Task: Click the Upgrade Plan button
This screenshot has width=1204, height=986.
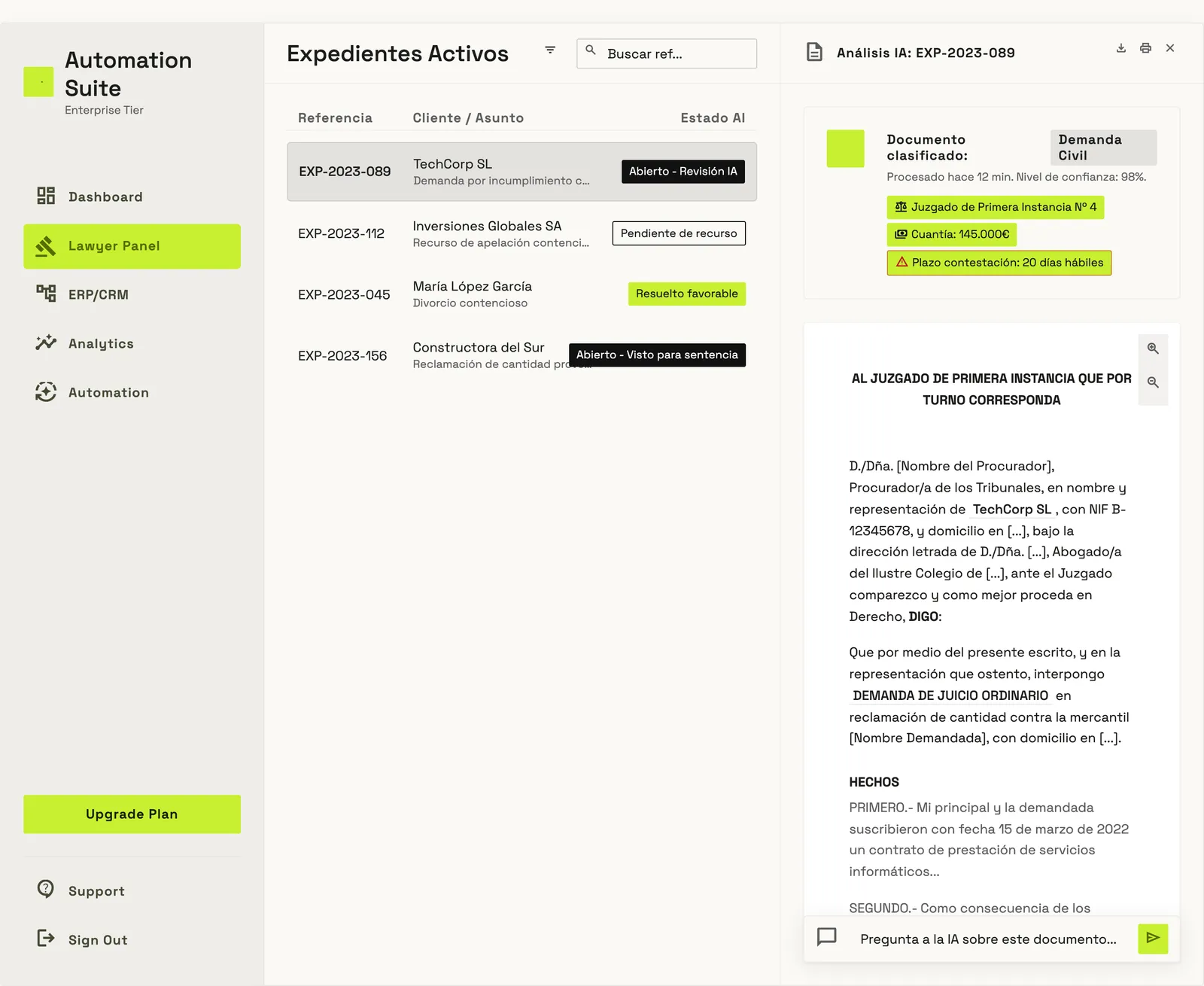Action: 132,814
